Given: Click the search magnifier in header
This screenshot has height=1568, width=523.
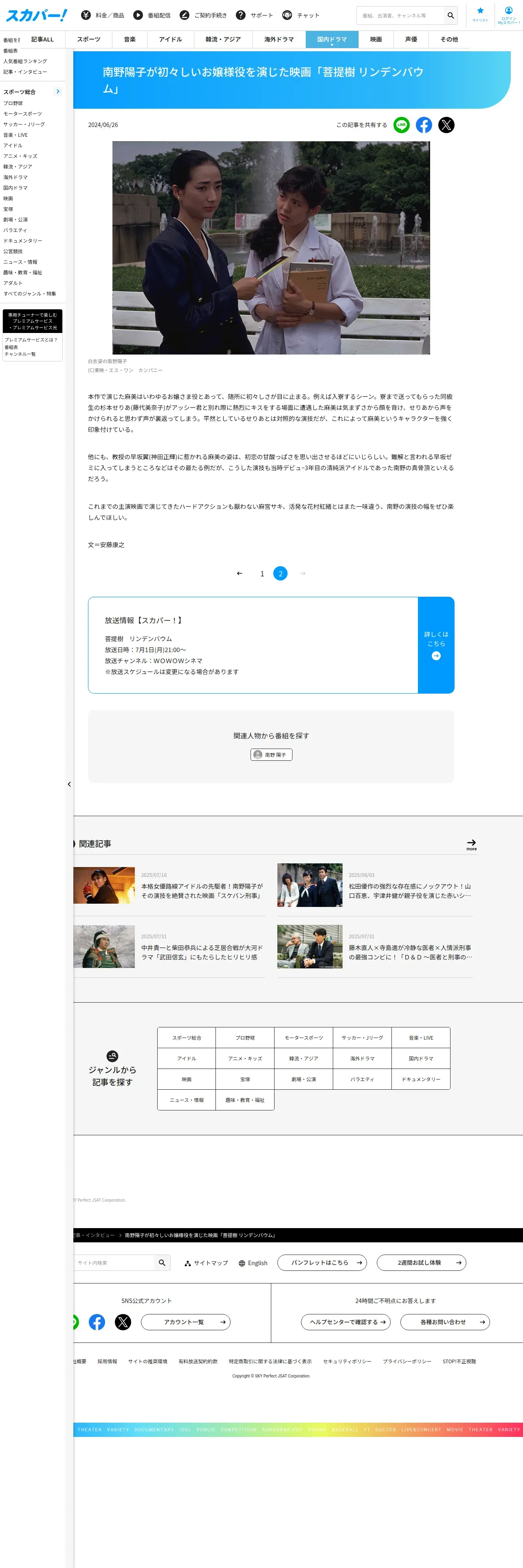Looking at the screenshot, I should 450,15.
